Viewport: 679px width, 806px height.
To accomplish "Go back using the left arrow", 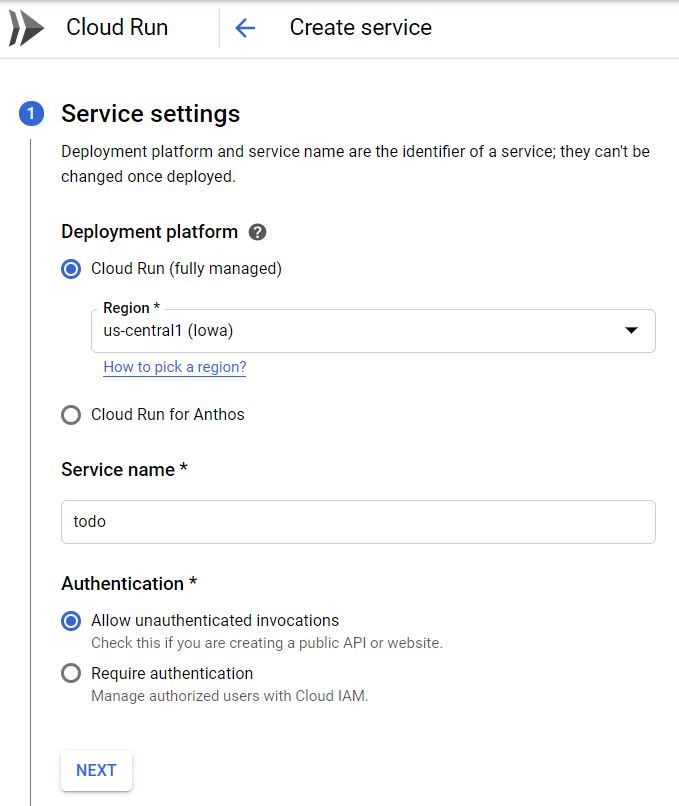I will [245, 28].
